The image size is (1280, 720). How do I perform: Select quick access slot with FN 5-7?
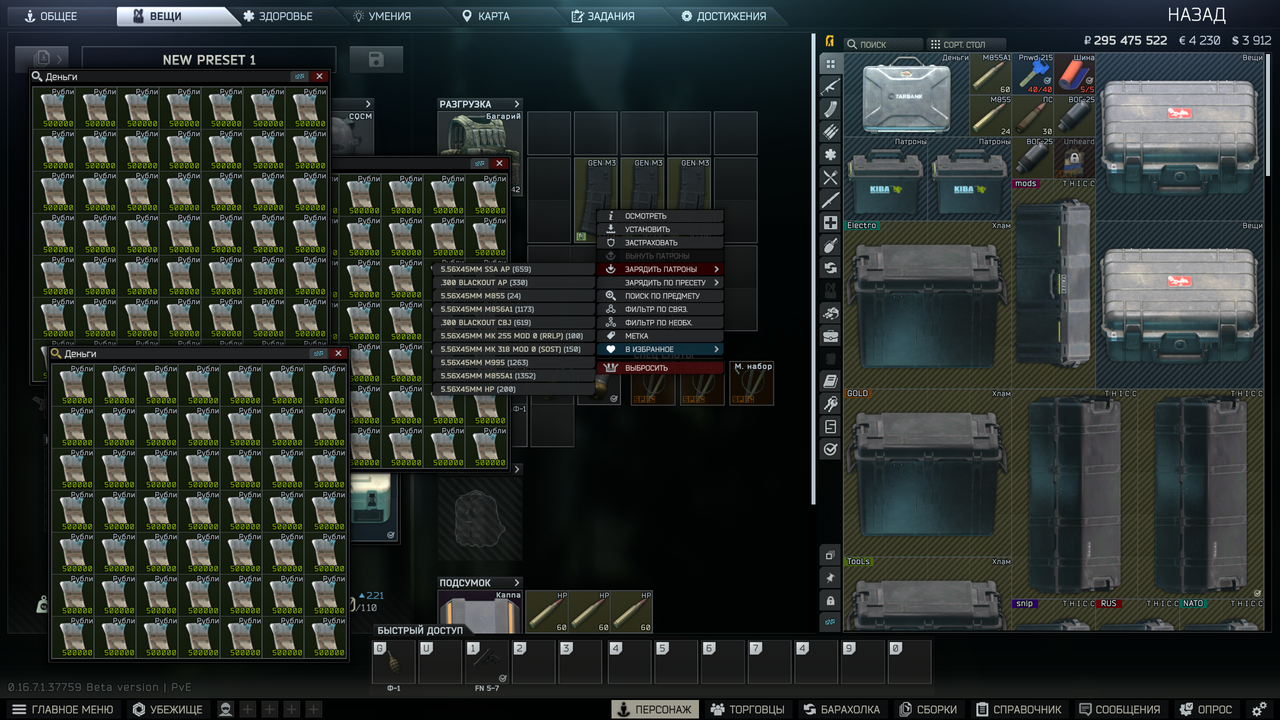[x=487, y=662]
